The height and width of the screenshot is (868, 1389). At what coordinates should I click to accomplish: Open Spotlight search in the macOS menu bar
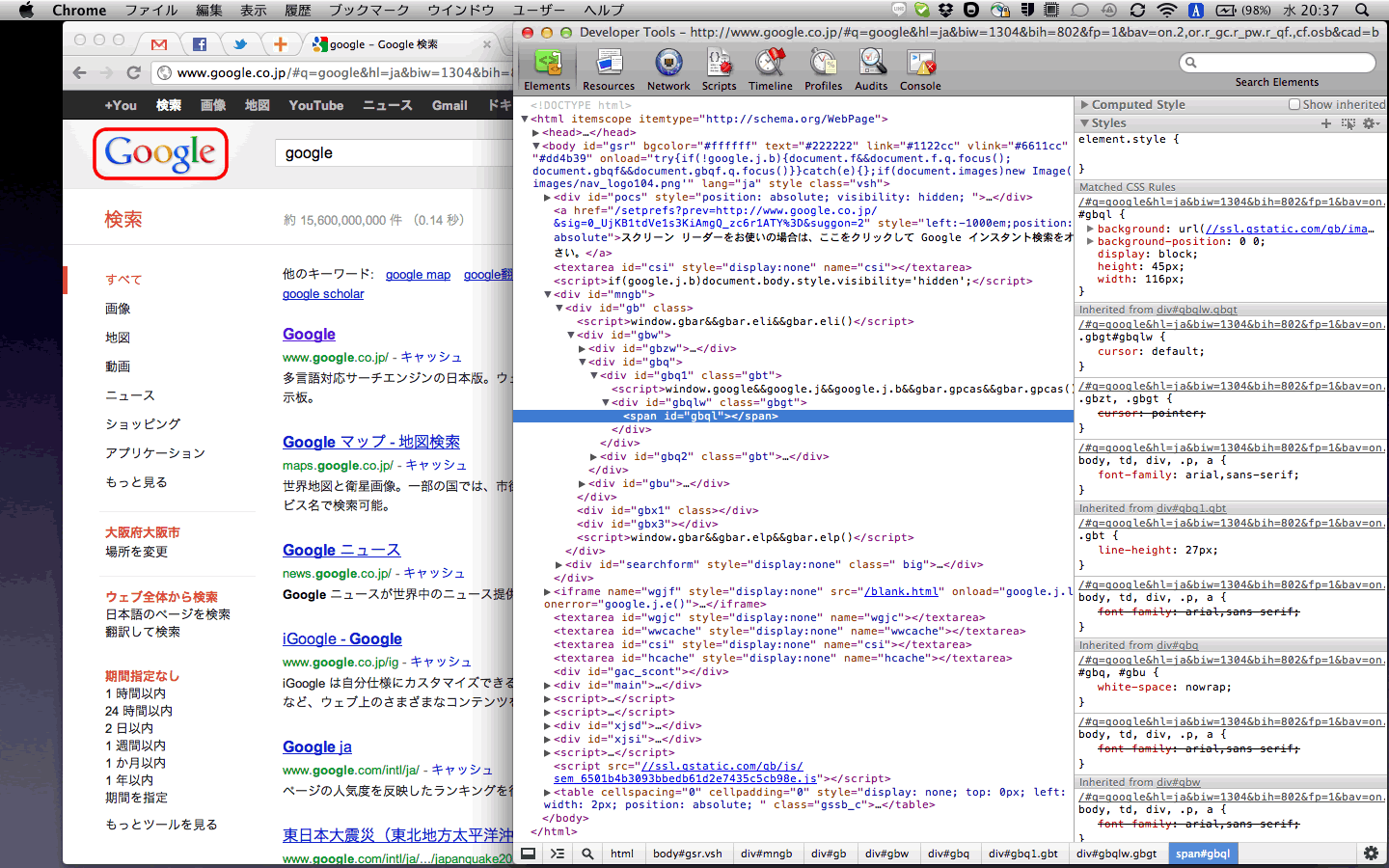(x=1362, y=10)
